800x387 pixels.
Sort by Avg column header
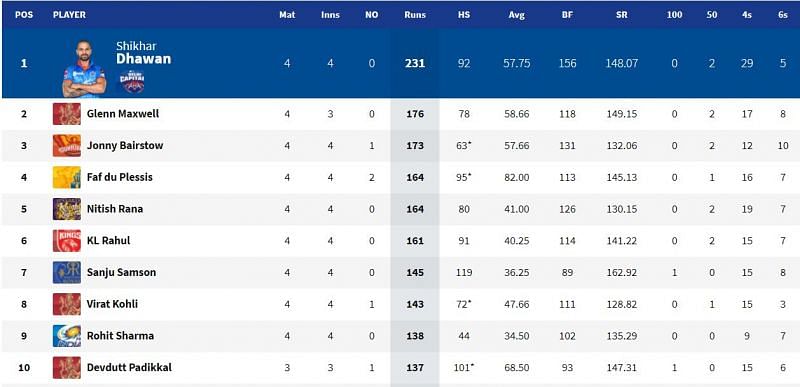point(516,15)
